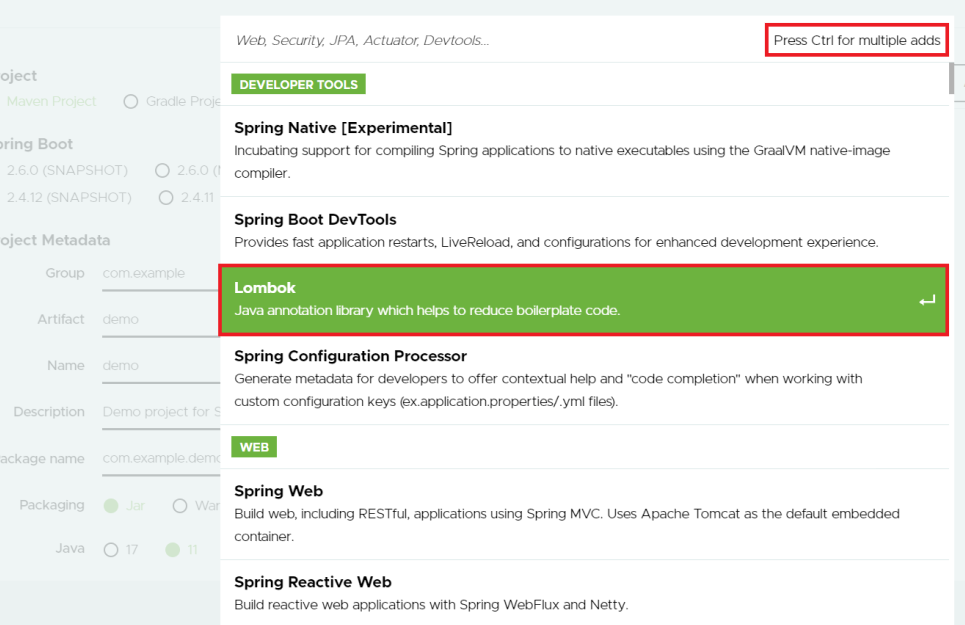Image resolution: width=965 pixels, height=625 pixels.
Task: Select War packaging radio button
Action: tap(180, 506)
